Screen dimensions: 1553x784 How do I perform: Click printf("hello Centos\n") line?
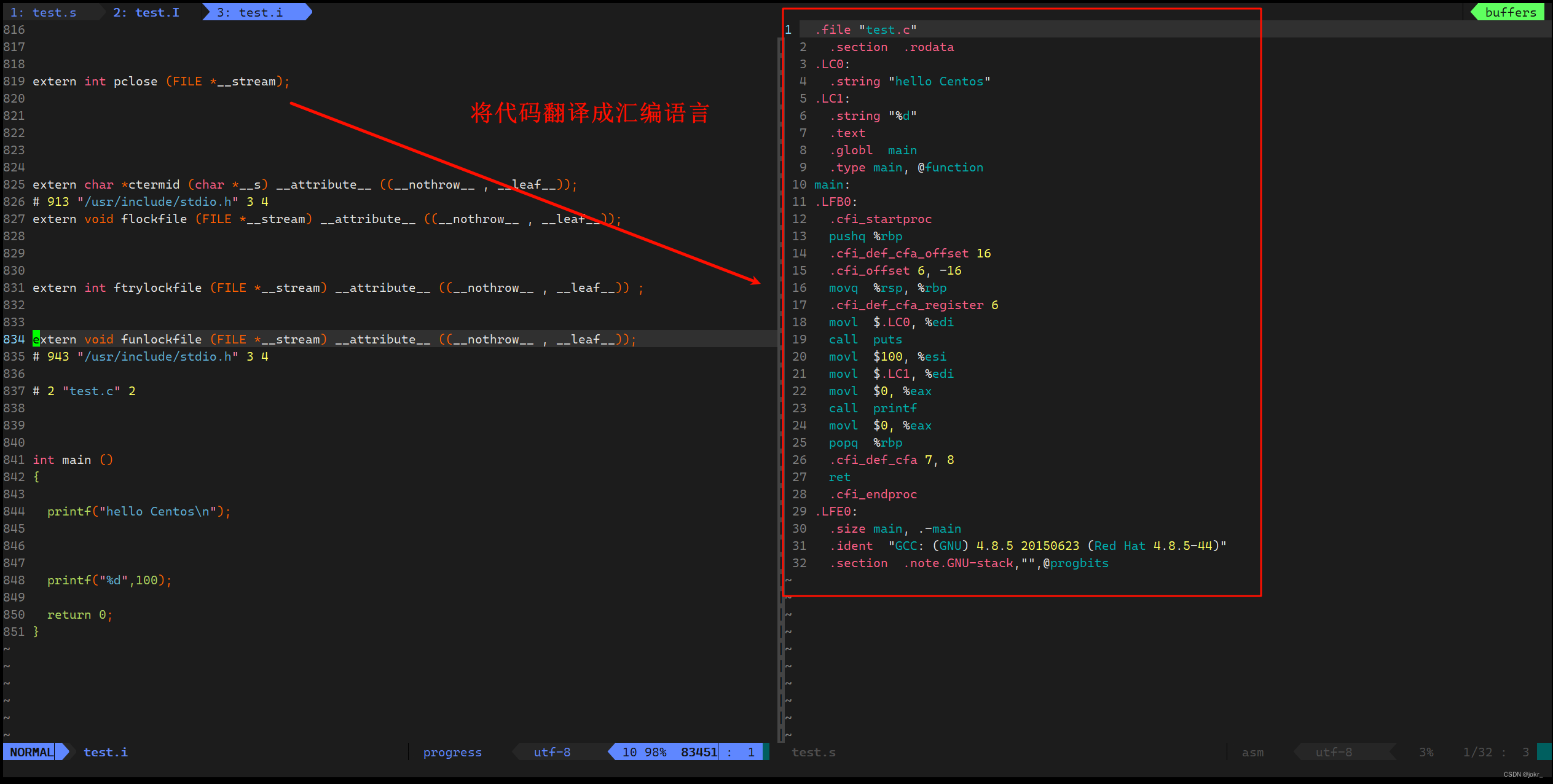(x=139, y=512)
